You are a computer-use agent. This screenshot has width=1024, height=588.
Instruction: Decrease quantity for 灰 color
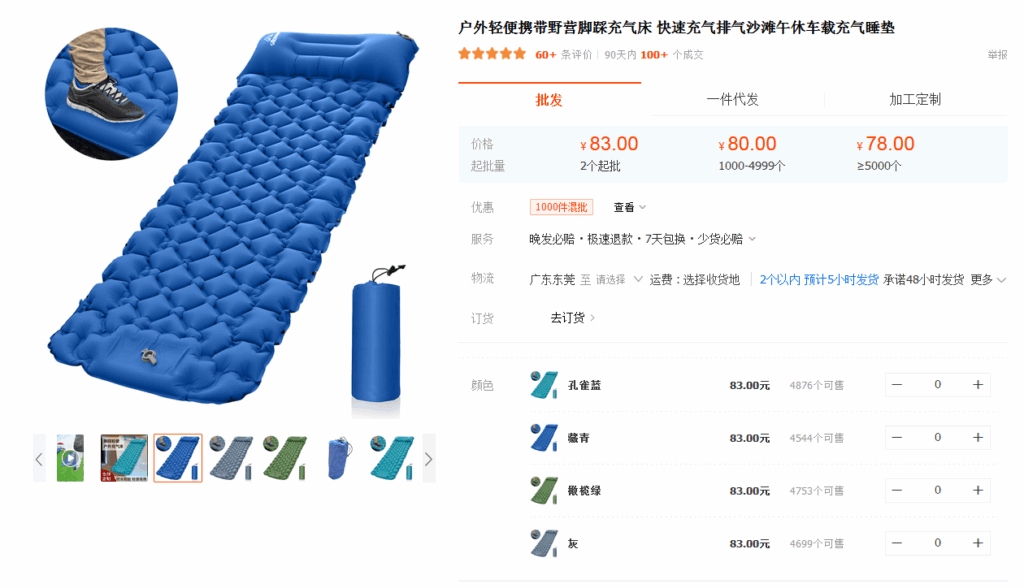click(x=897, y=544)
